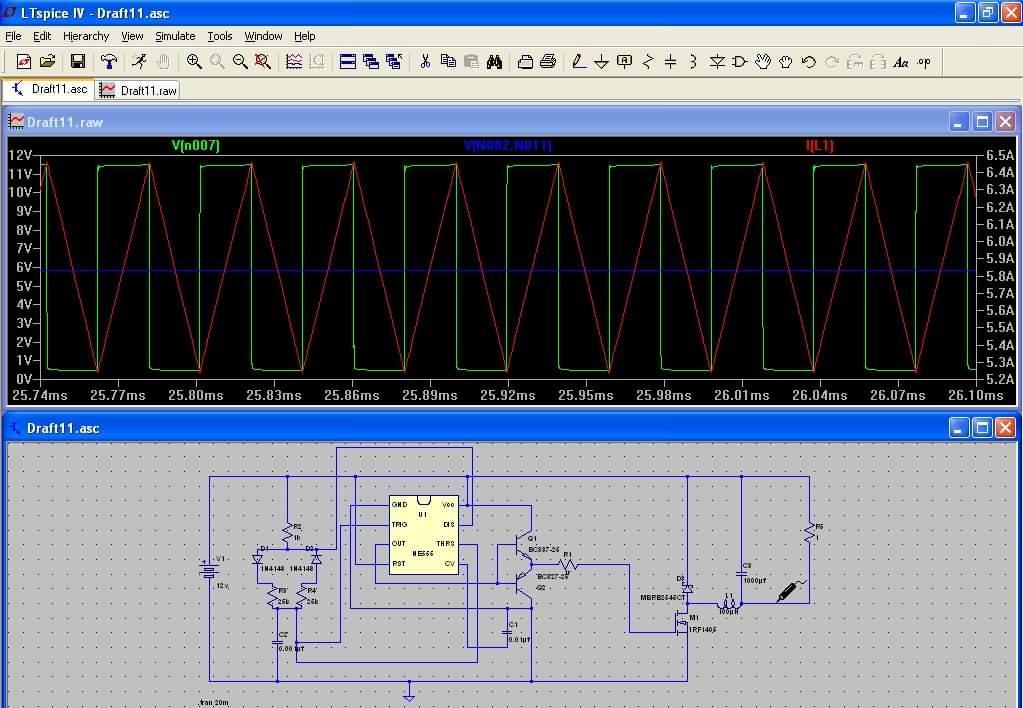The width and height of the screenshot is (1023, 708).
Task: Click the current probe on schematic
Action: [x=791, y=591]
